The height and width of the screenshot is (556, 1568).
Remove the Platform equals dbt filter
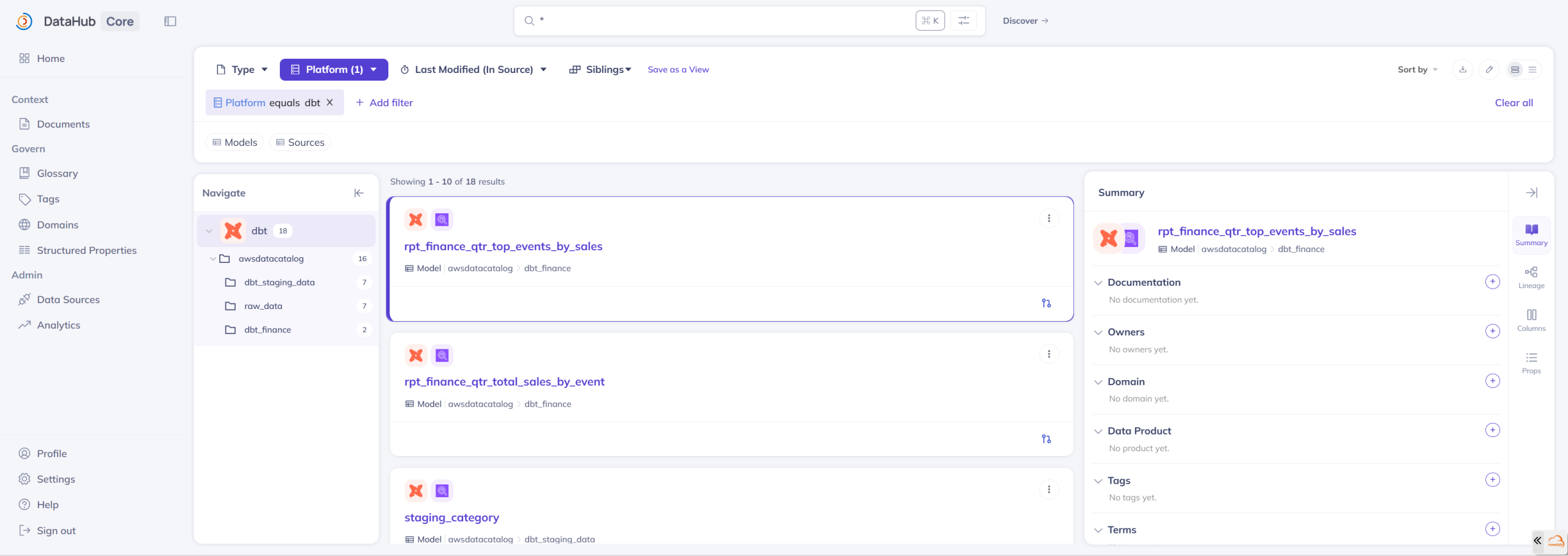pos(330,102)
